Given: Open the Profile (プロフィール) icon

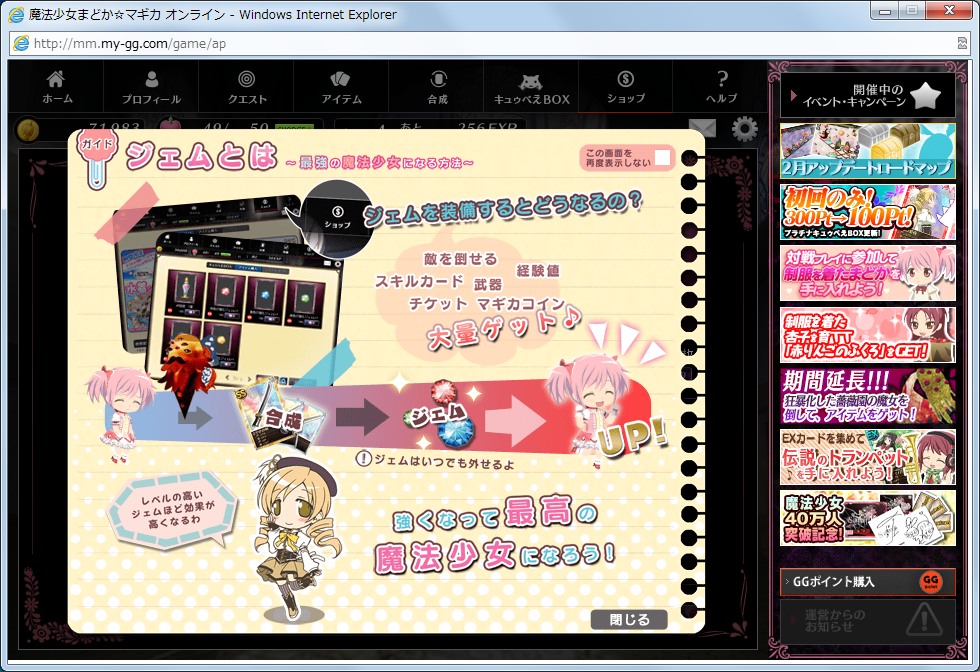Looking at the screenshot, I should [151, 81].
